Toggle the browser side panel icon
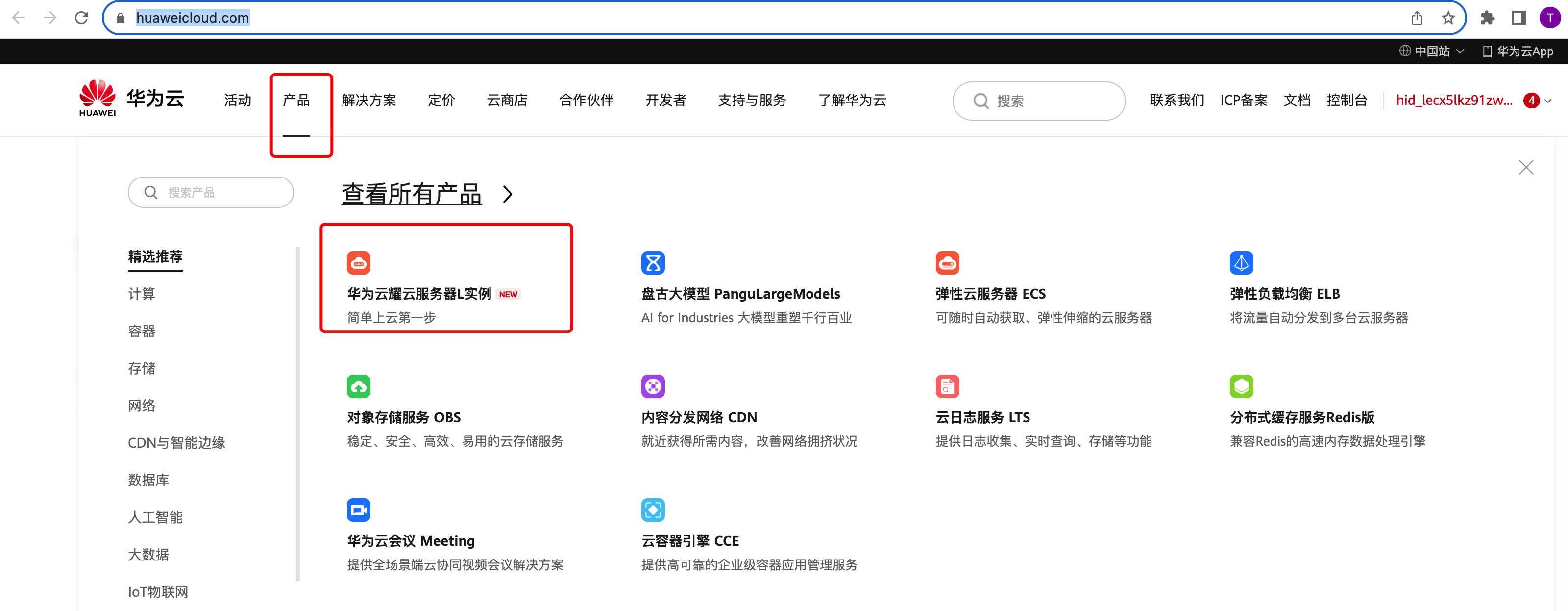This screenshot has height=611, width=1568. pyautogui.click(x=1519, y=18)
